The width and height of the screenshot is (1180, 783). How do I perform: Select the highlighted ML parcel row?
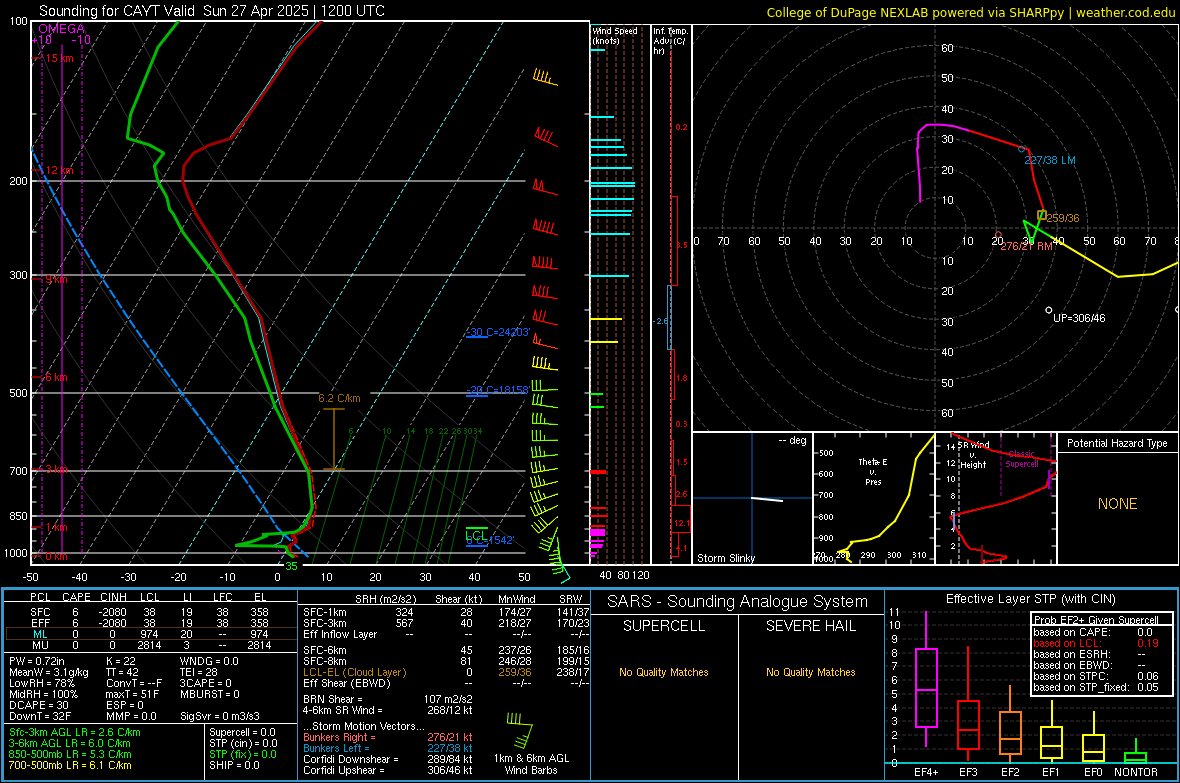click(x=149, y=635)
